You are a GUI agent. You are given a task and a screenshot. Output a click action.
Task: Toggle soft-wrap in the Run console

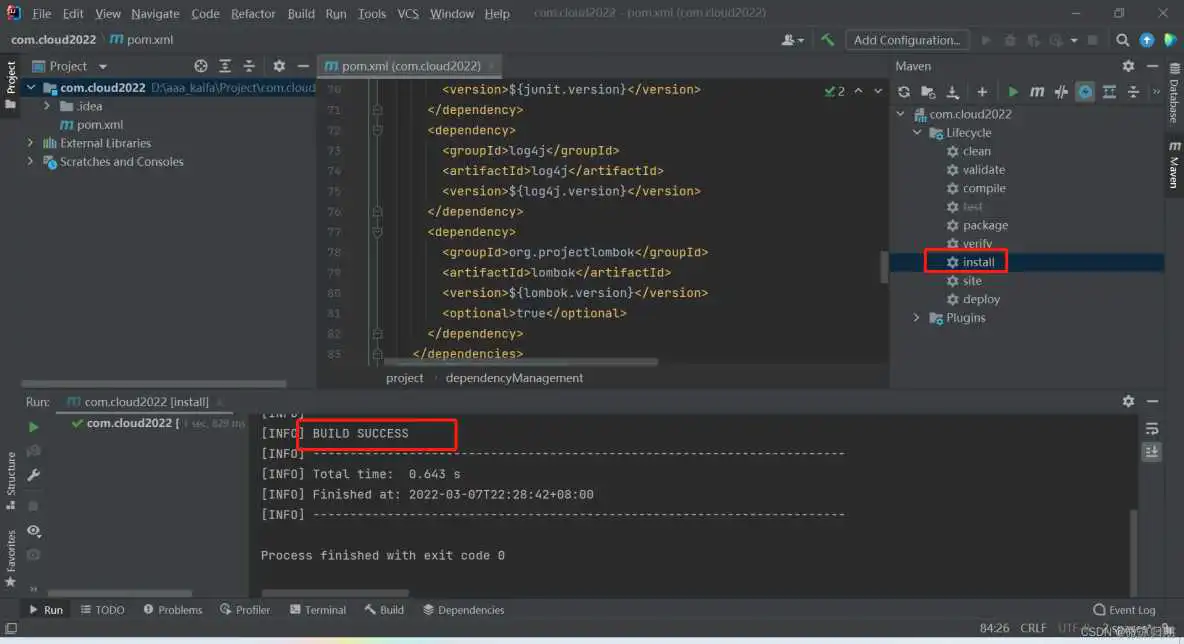(x=1152, y=429)
